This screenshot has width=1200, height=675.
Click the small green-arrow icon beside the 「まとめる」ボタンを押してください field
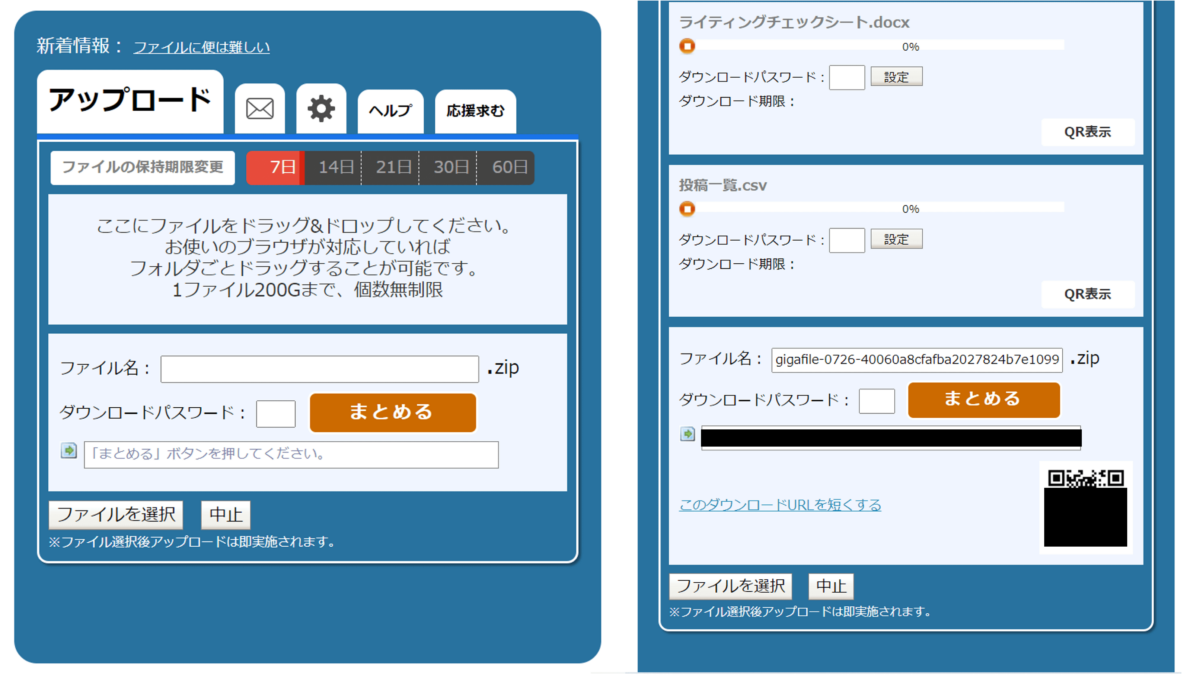click(x=69, y=451)
